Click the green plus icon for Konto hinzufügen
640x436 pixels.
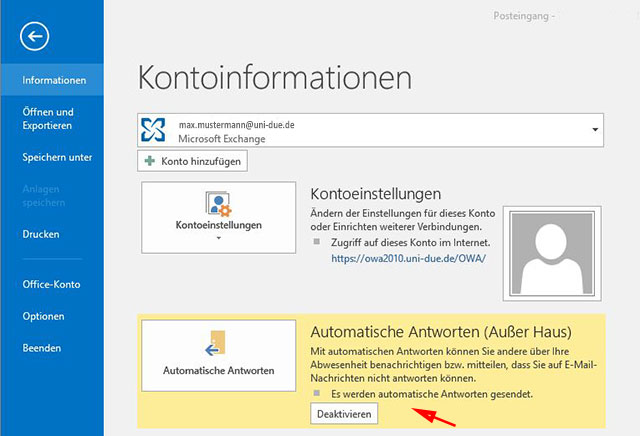pyautogui.click(x=150, y=160)
